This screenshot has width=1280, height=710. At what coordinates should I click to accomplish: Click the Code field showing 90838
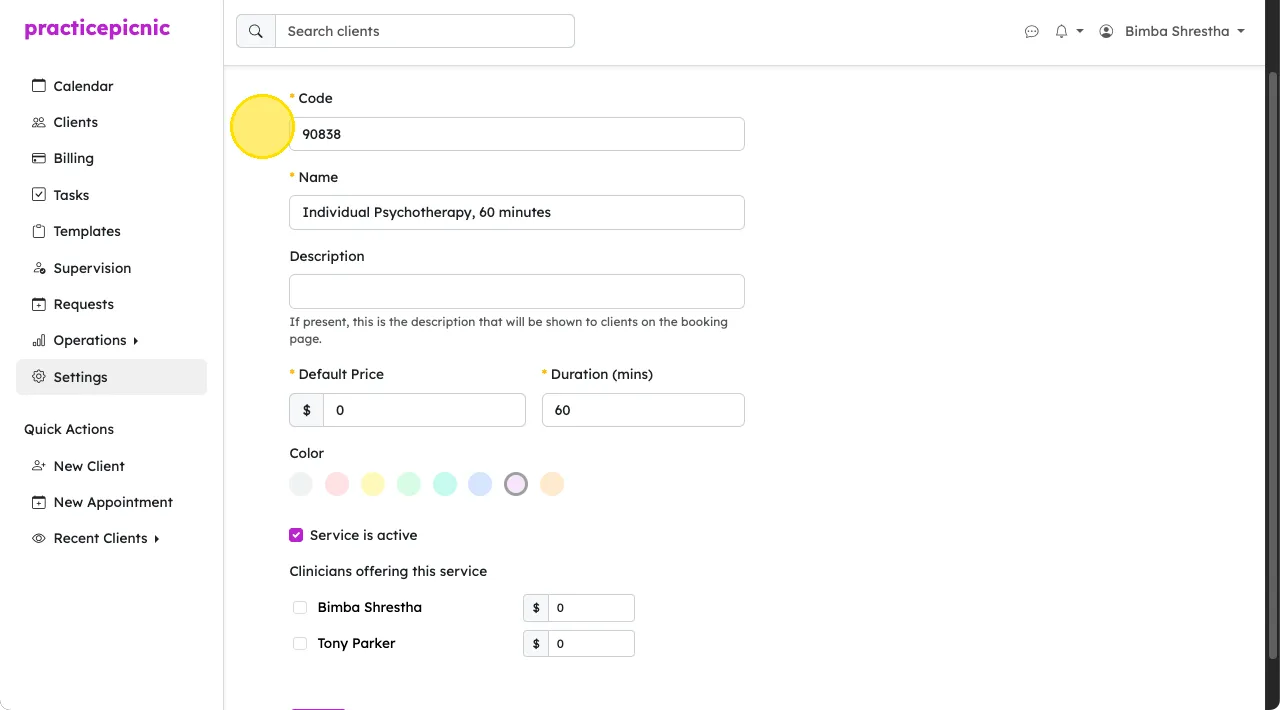517,134
